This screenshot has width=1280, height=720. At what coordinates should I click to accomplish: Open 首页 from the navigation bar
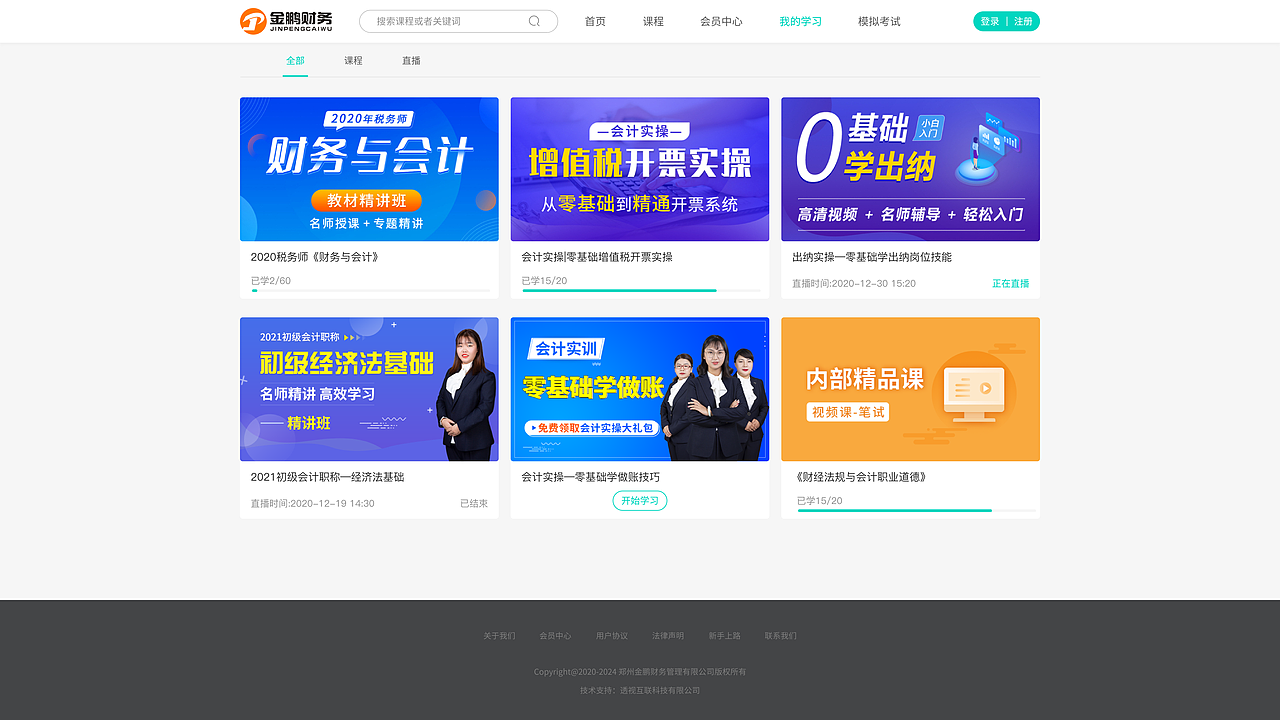click(595, 21)
